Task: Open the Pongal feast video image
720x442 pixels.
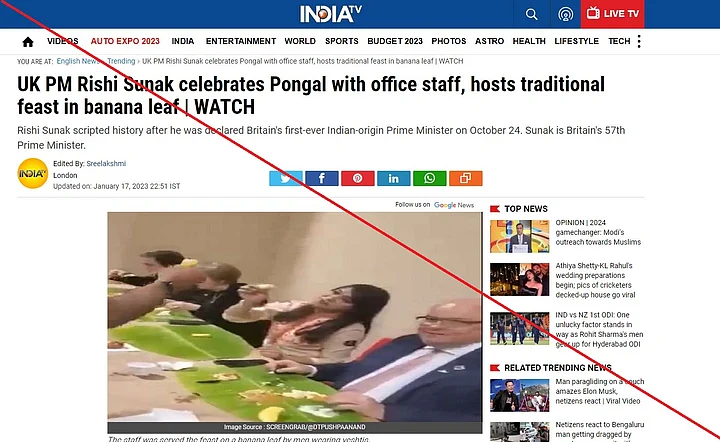Action: point(295,317)
